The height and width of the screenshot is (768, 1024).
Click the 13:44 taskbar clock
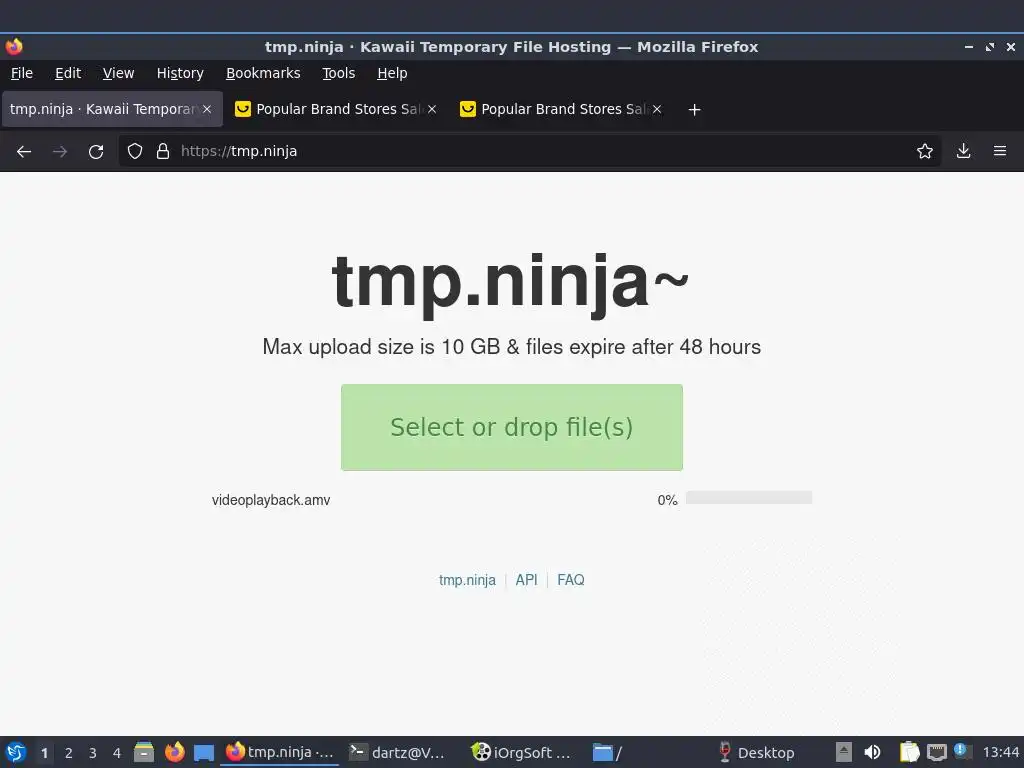pyautogui.click(x=1000, y=753)
